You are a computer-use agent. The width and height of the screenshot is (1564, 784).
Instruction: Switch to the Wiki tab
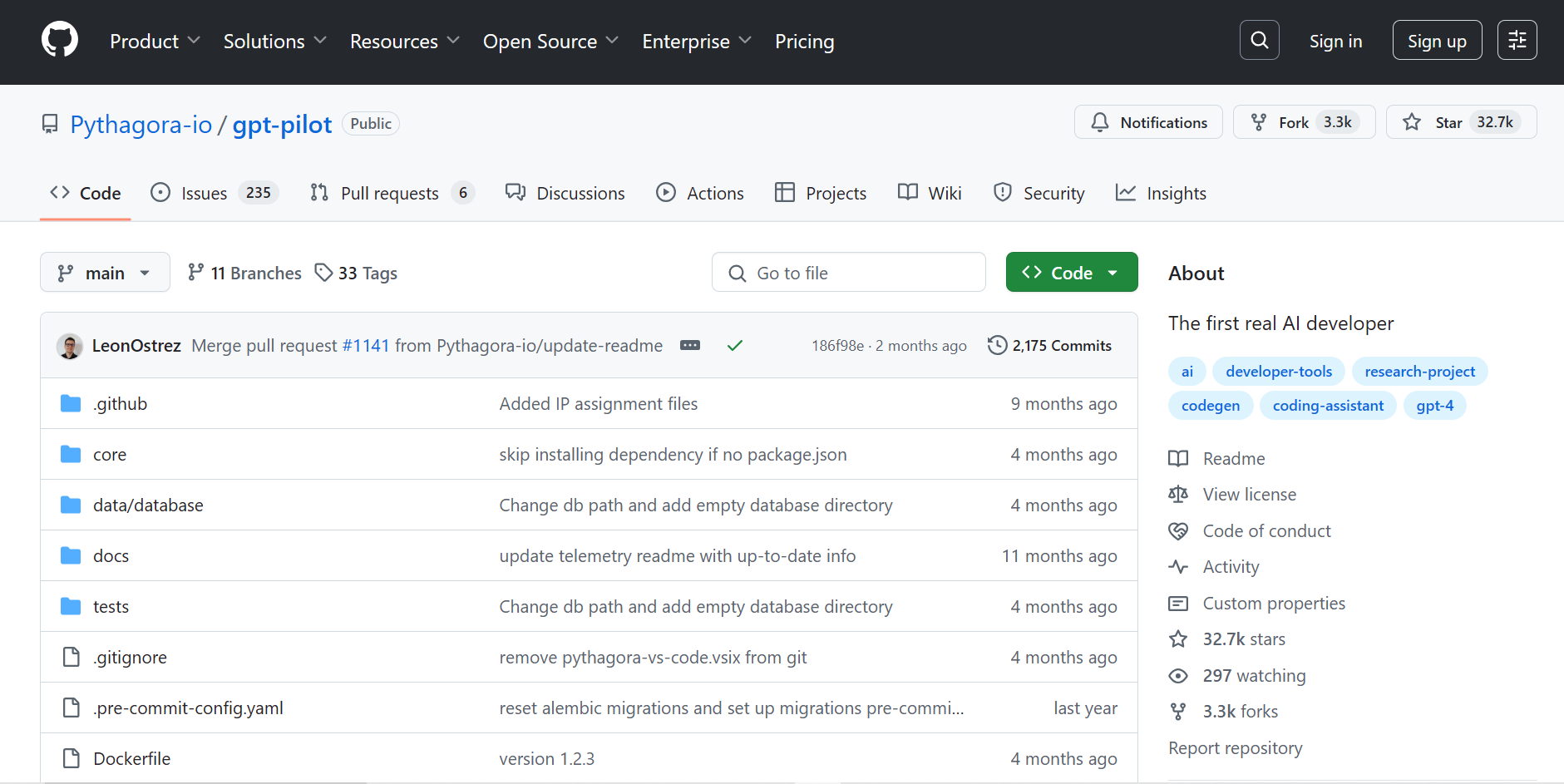pos(930,193)
